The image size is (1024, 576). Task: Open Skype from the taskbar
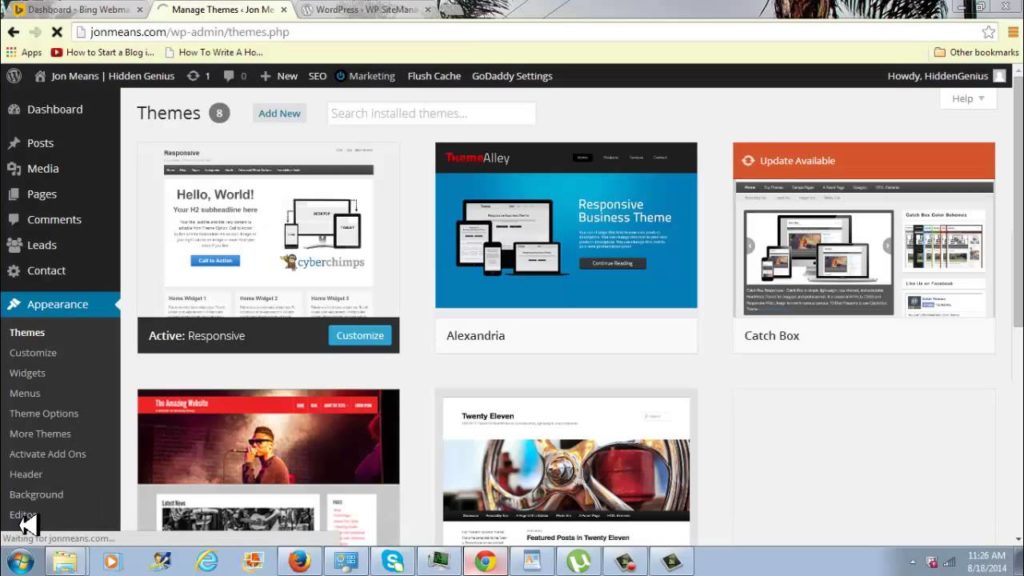tap(392, 562)
